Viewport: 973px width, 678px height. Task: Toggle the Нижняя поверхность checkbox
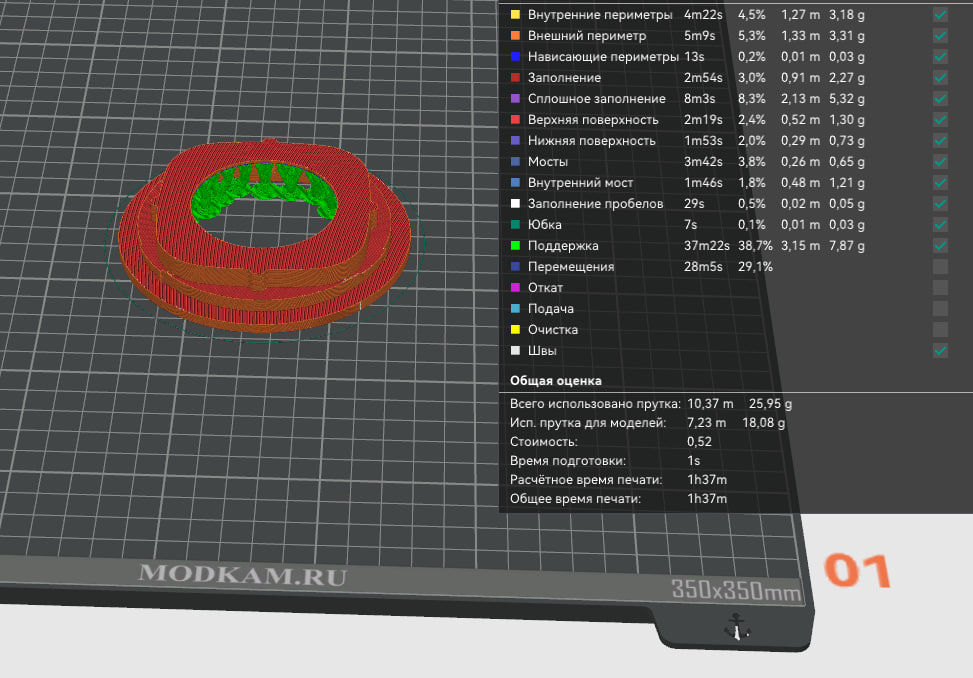940,141
